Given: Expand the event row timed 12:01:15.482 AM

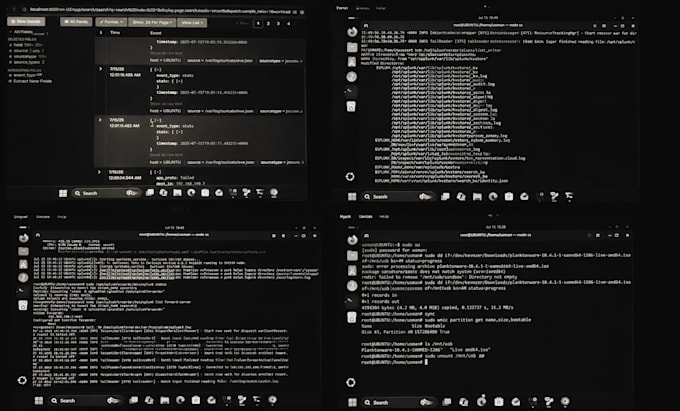Looking at the screenshot, I should [101, 120].
